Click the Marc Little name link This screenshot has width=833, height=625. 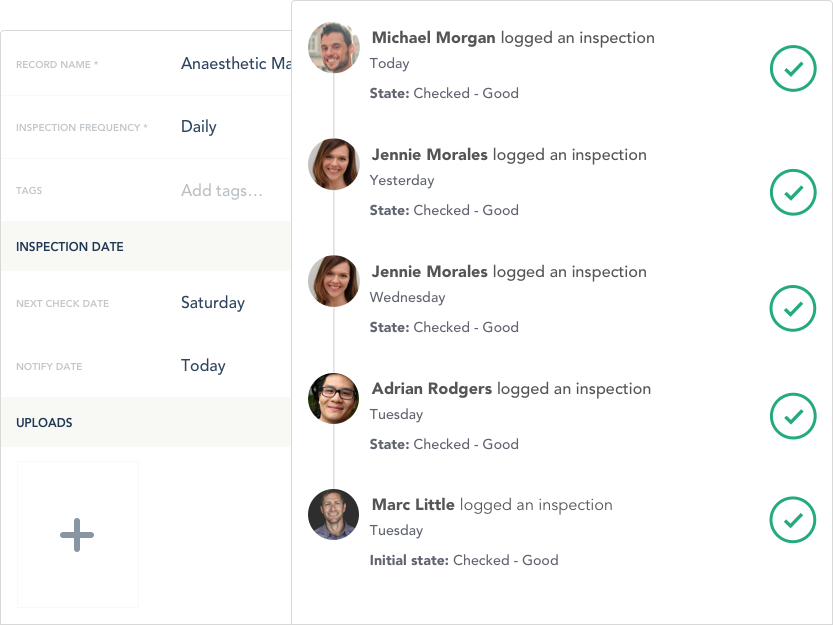pyautogui.click(x=413, y=504)
